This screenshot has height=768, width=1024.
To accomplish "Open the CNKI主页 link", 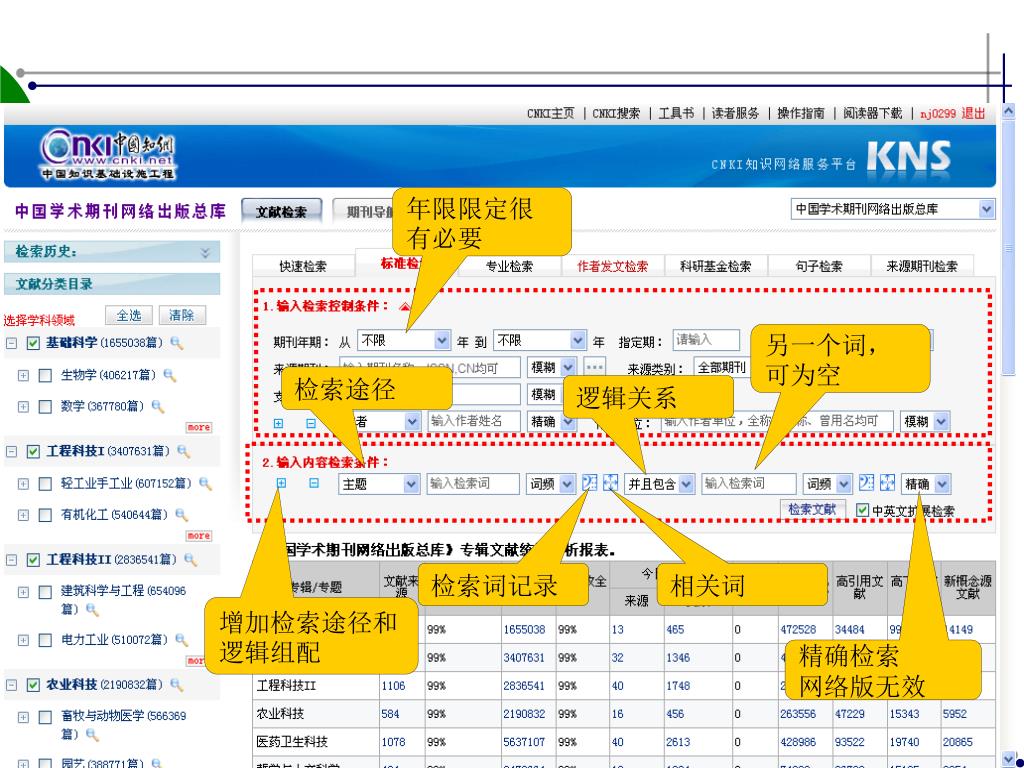I will coord(551,114).
